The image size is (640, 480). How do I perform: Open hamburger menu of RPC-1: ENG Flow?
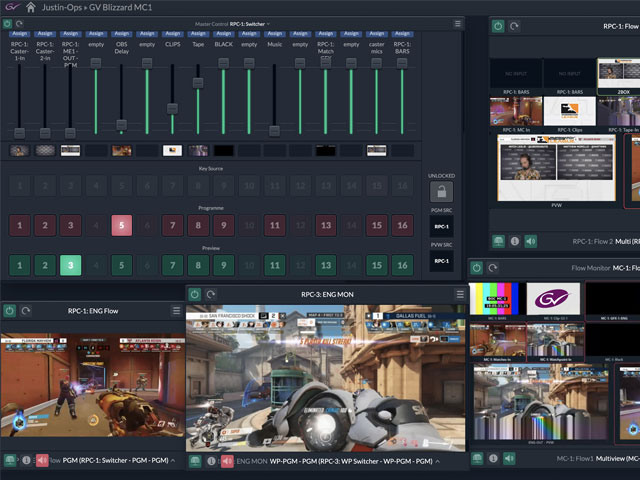tap(176, 311)
